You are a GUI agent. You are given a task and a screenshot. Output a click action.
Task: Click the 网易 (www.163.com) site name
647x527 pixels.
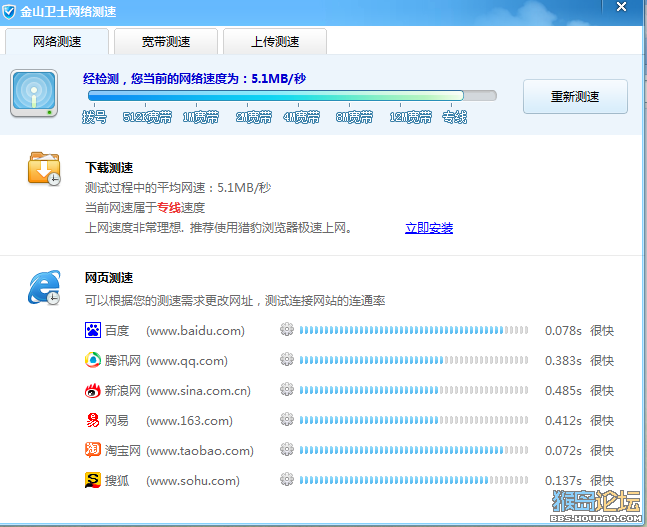point(169,421)
